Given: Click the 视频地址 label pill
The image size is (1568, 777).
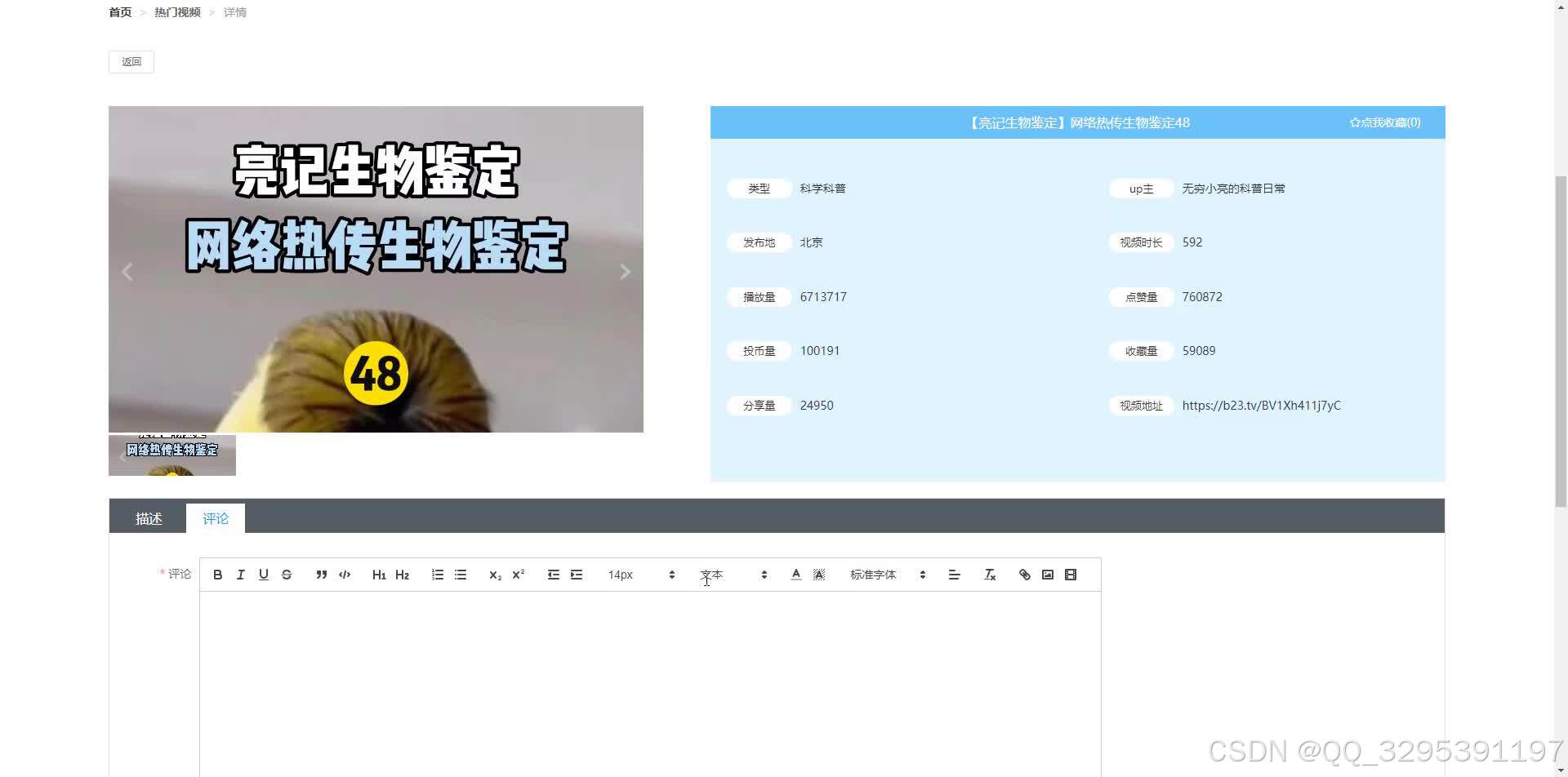Looking at the screenshot, I should tap(1141, 406).
